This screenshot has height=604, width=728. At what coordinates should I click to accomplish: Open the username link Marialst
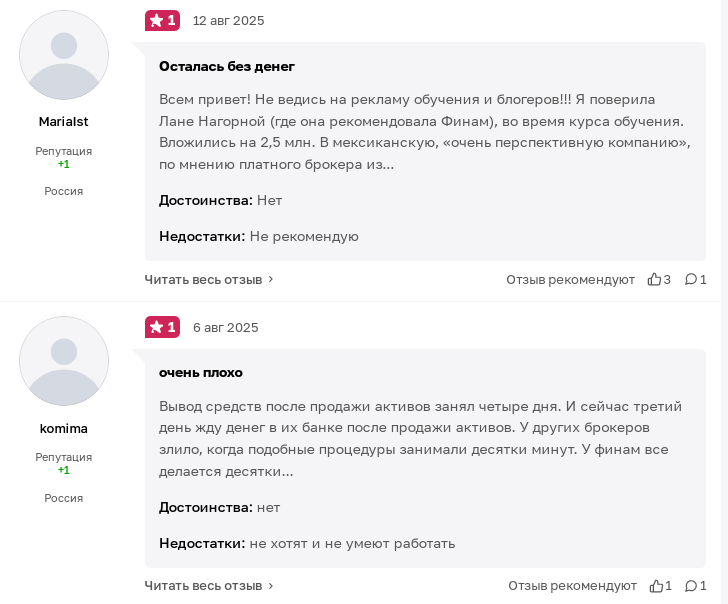64,122
